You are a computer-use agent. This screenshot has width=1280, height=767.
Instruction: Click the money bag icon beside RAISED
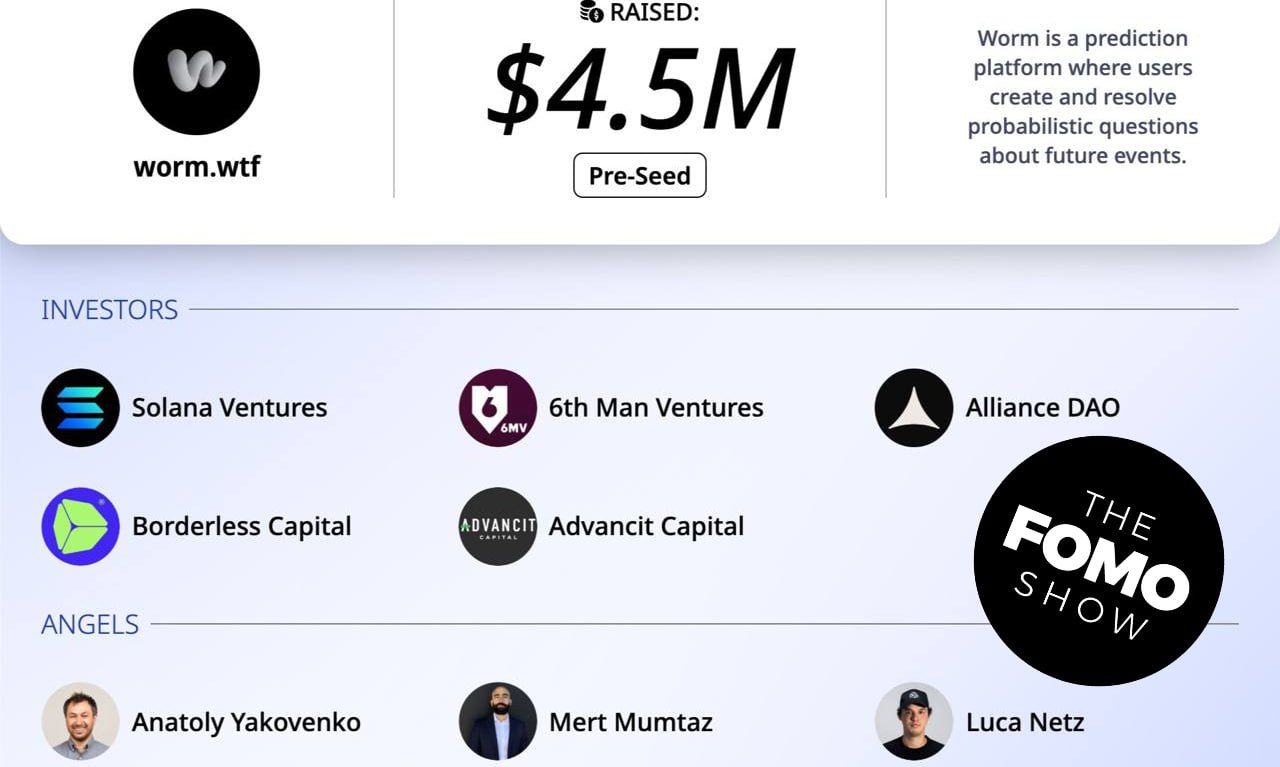591,12
